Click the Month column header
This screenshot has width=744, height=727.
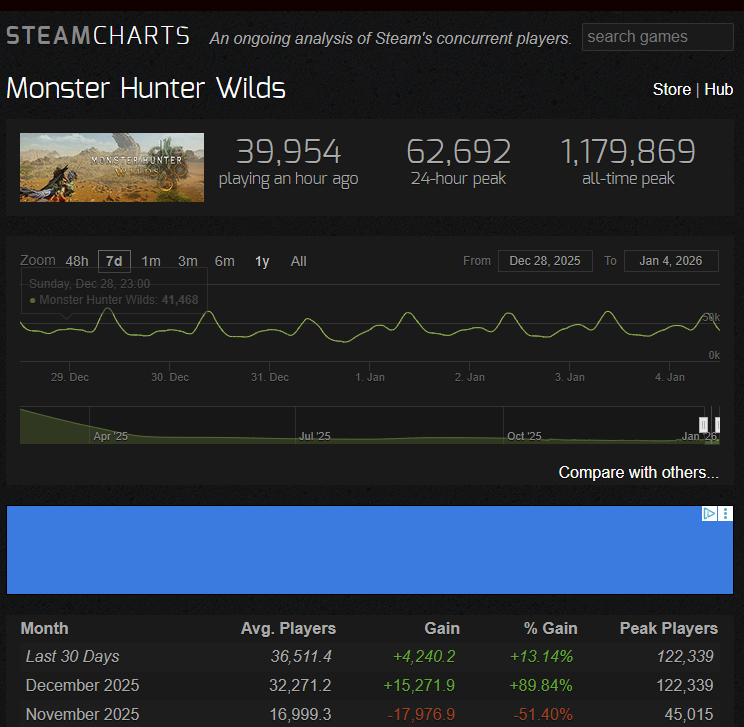click(x=45, y=628)
